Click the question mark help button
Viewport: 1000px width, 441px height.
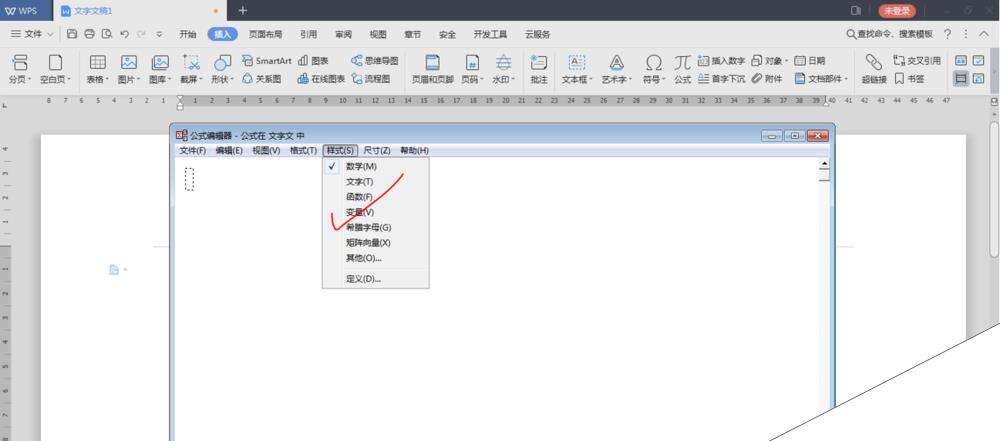coord(948,34)
